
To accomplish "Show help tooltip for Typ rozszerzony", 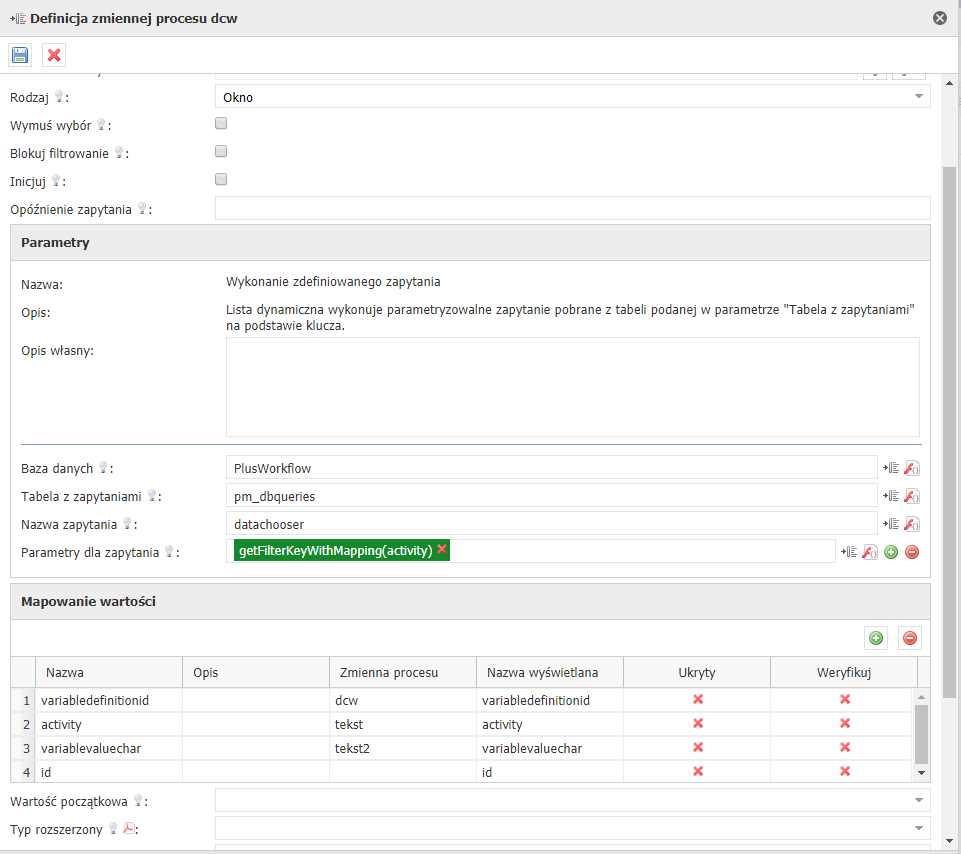I will (x=113, y=829).
